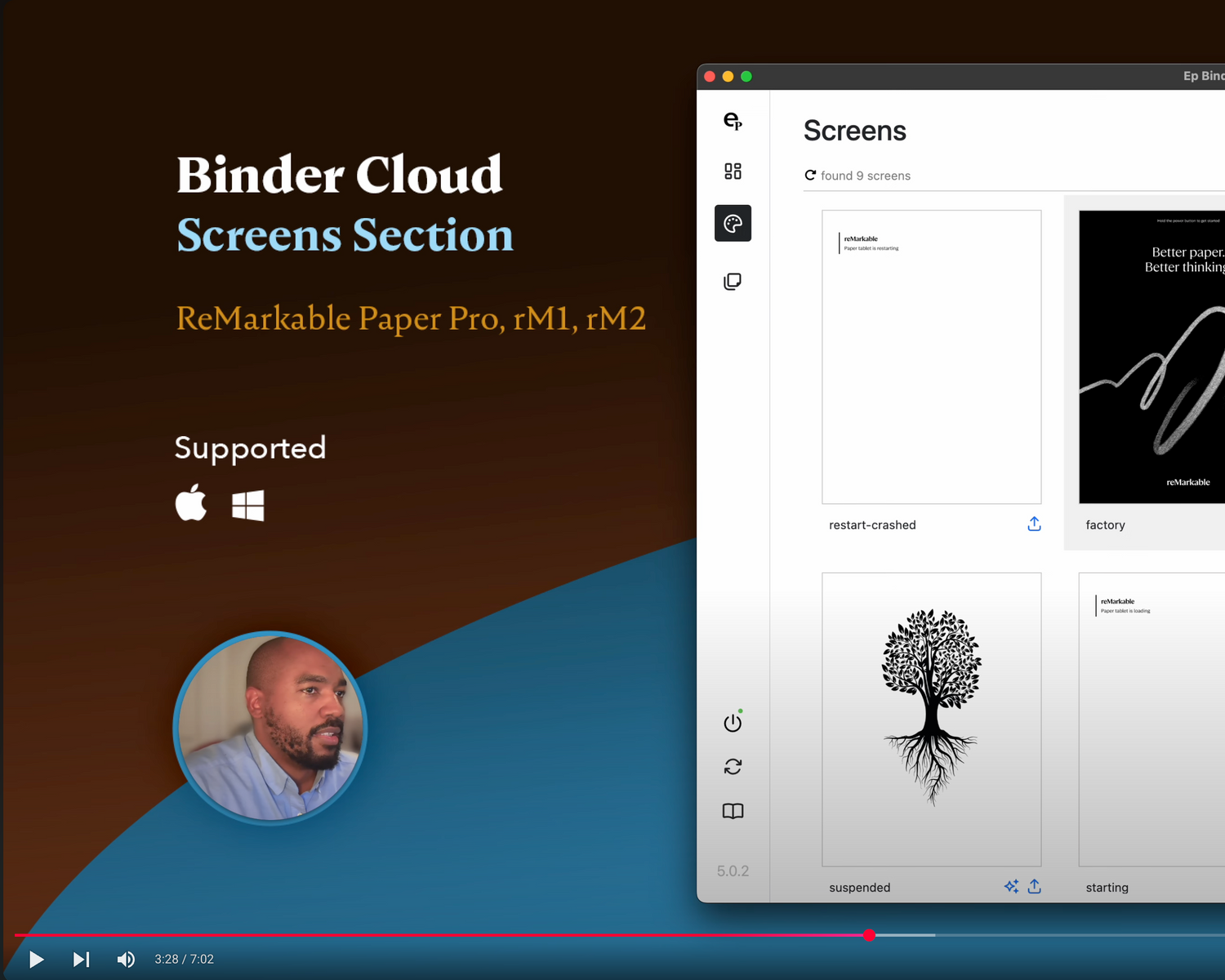The width and height of the screenshot is (1225, 980).
Task: Seek using the red progress bar handle
Action: tap(869, 935)
